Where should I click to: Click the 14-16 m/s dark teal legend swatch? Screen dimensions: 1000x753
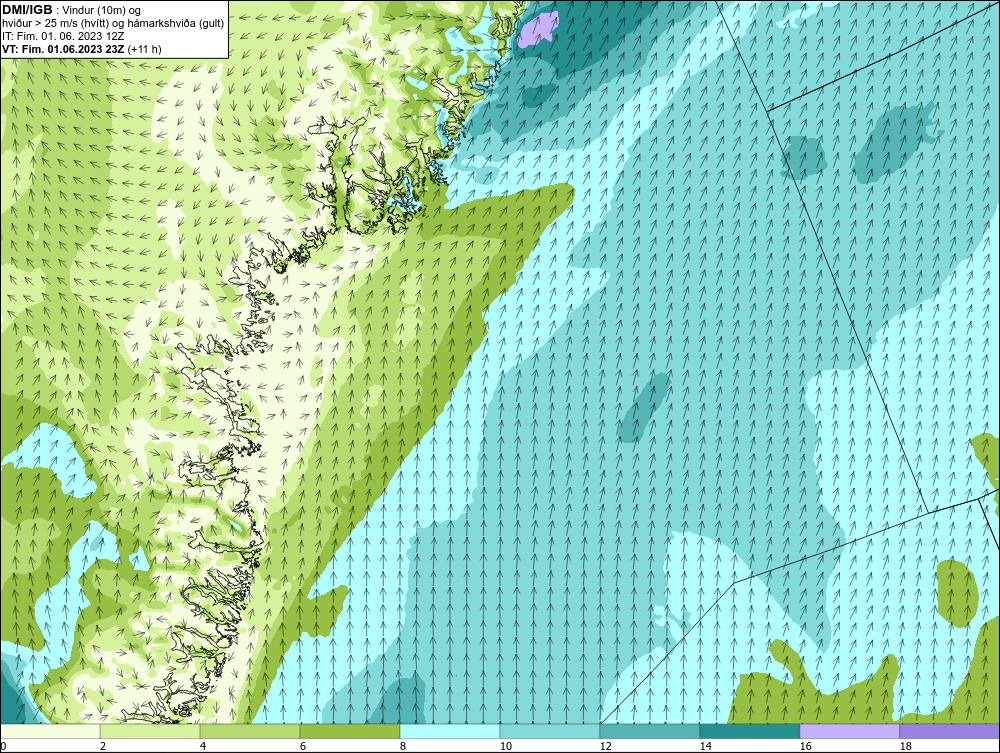pyautogui.click(x=749, y=732)
